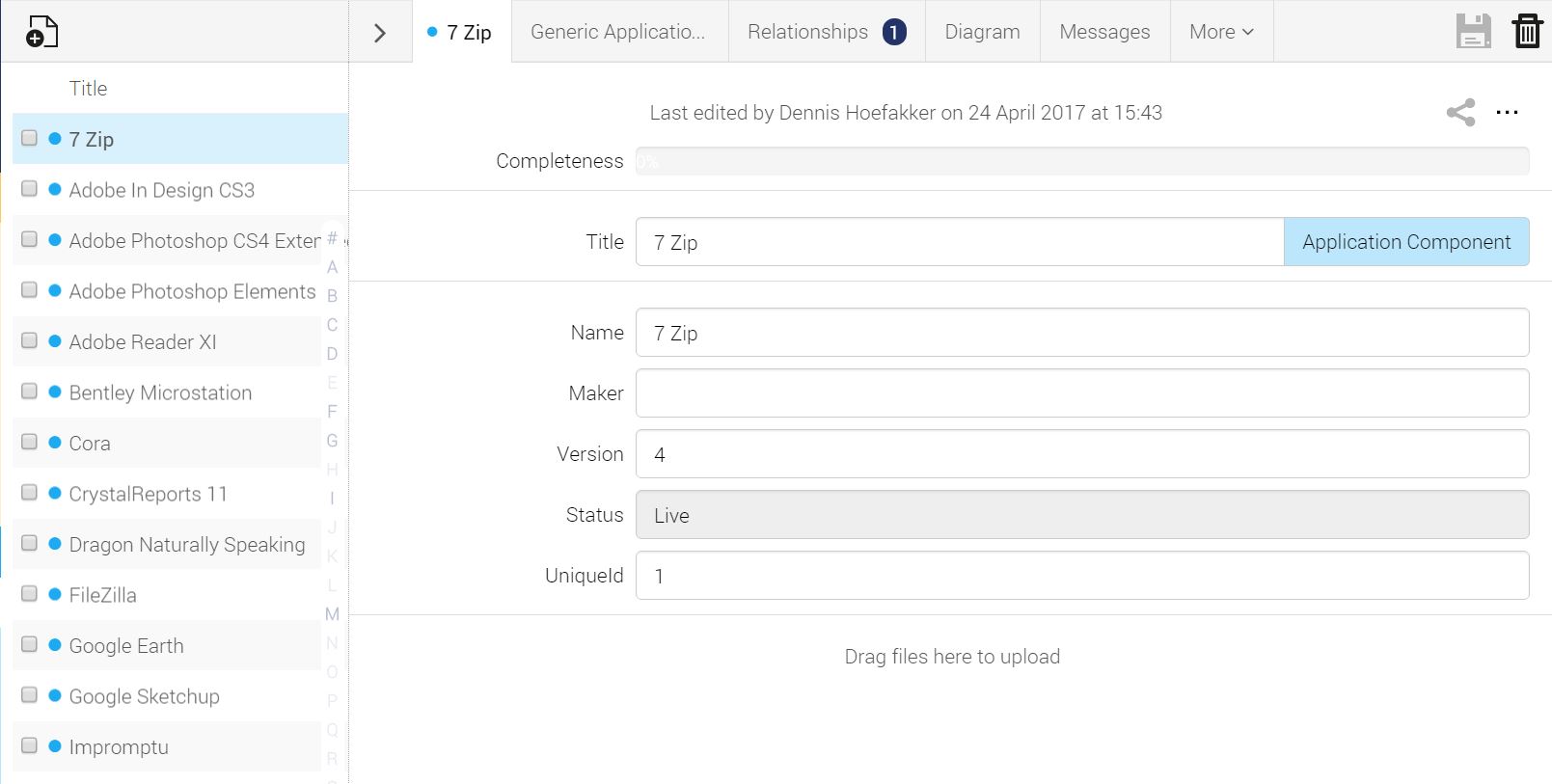Open the three-dot options menu
1552x784 pixels.
pyautogui.click(x=1507, y=113)
